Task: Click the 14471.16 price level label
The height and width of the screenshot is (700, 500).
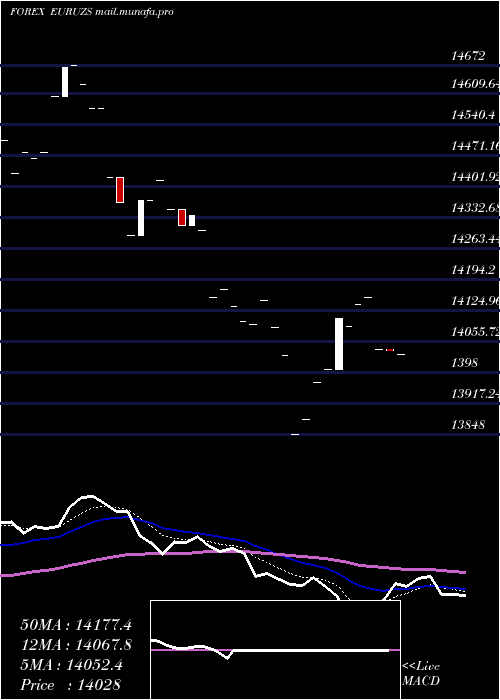Action: click(x=475, y=146)
